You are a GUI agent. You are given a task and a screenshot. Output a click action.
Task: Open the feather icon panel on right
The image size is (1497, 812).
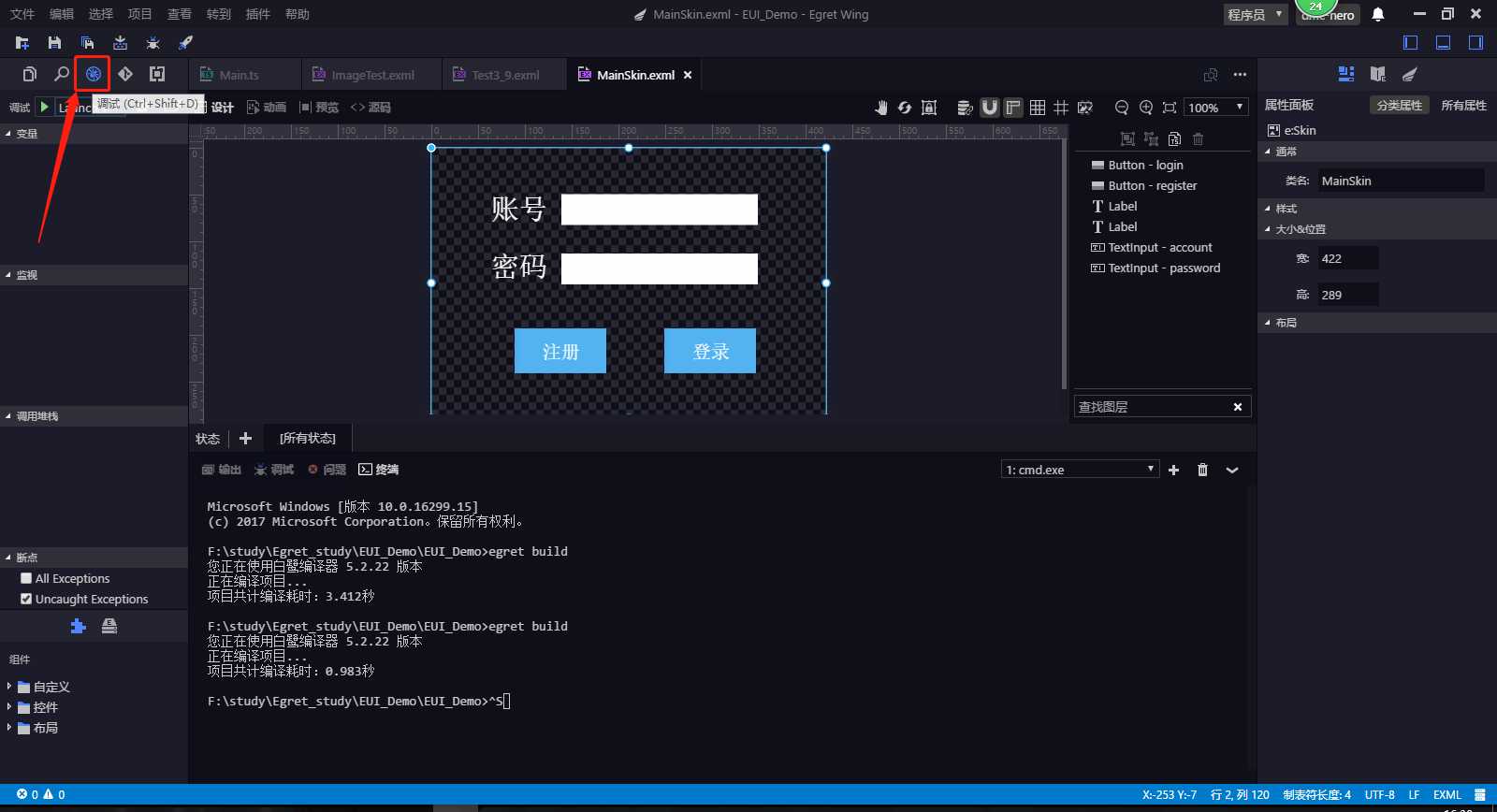(1410, 74)
